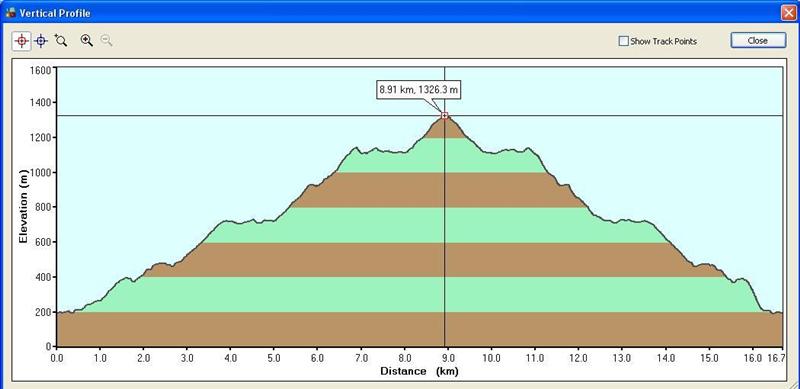The image size is (800, 389).
Task: Click the 7.0 distance axis label
Action: pyautogui.click(x=361, y=358)
